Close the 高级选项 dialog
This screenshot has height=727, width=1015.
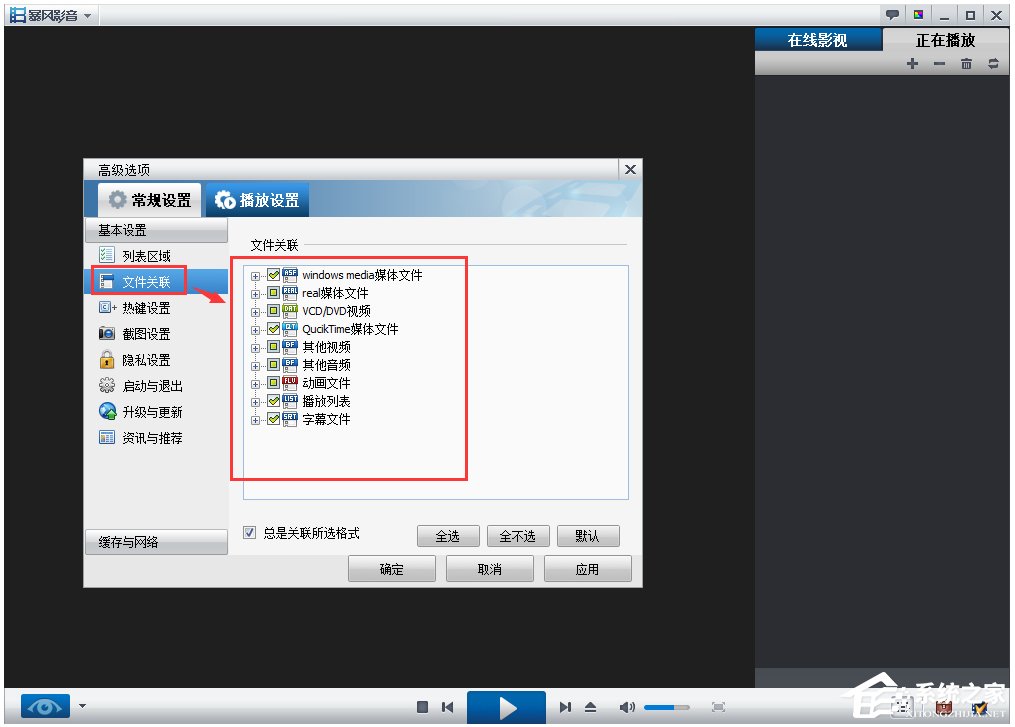(x=630, y=170)
